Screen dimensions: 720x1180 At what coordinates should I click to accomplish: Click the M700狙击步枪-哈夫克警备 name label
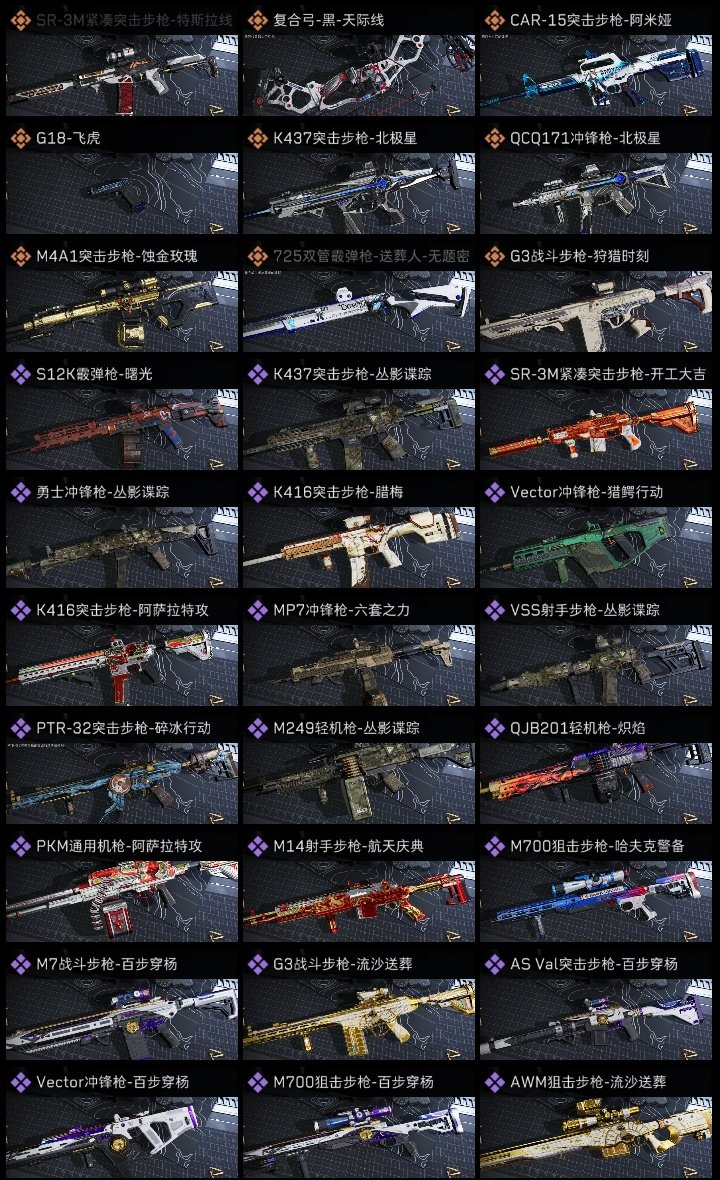(x=597, y=846)
